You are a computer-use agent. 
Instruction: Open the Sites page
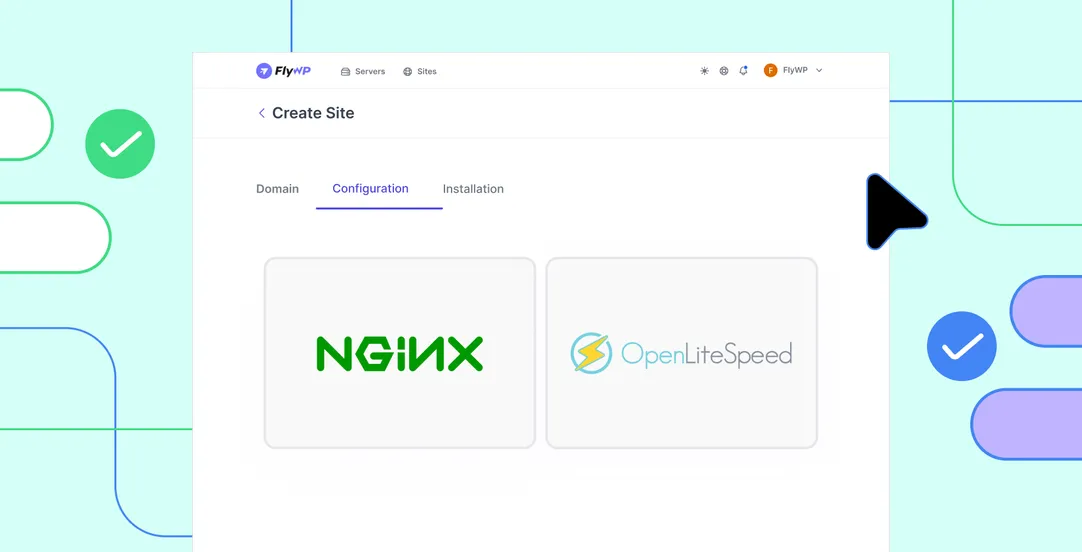pyautogui.click(x=420, y=71)
